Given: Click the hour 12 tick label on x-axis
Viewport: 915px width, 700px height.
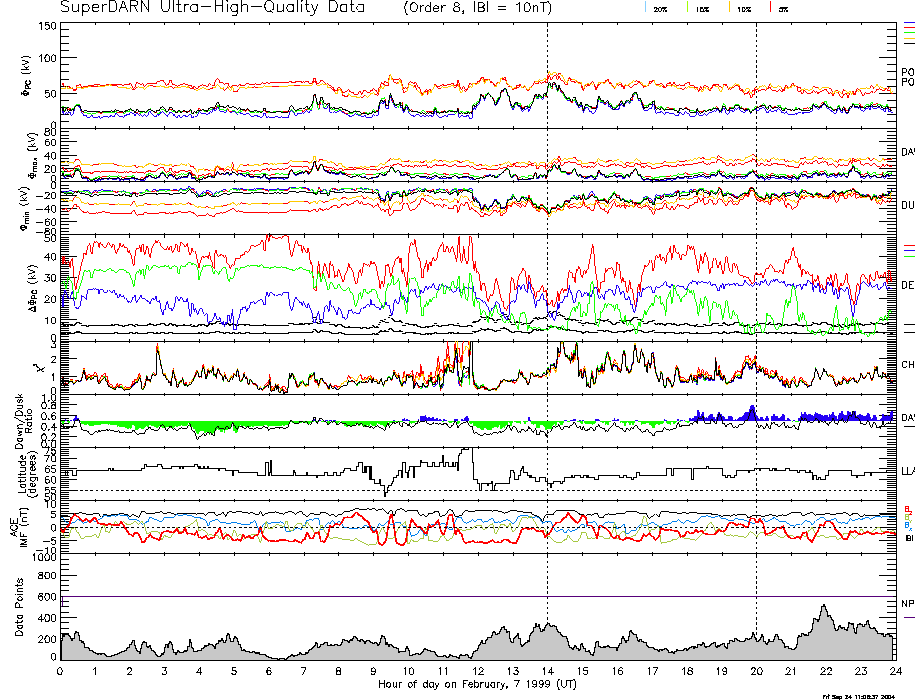Looking at the screenshot, I should tap(478, 670).
